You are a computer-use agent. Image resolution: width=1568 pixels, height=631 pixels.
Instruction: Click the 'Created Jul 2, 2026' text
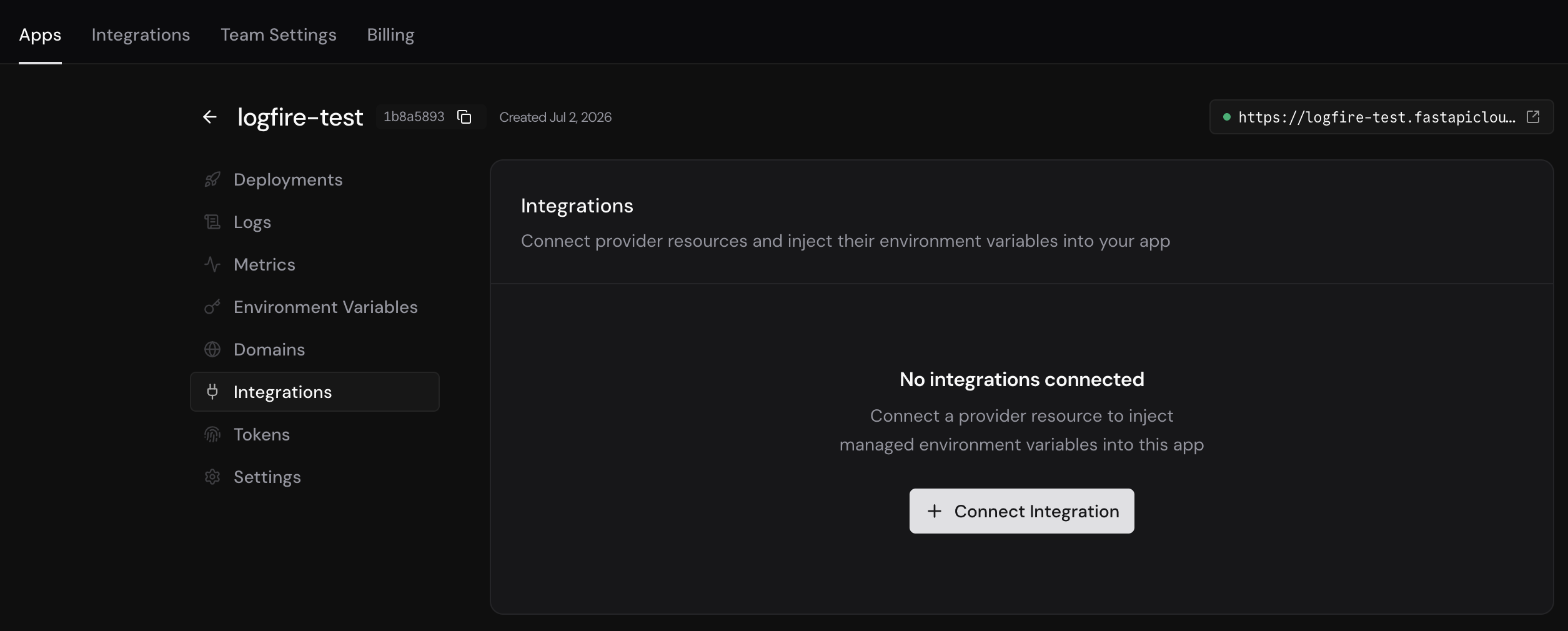click(x=555, y=117)
